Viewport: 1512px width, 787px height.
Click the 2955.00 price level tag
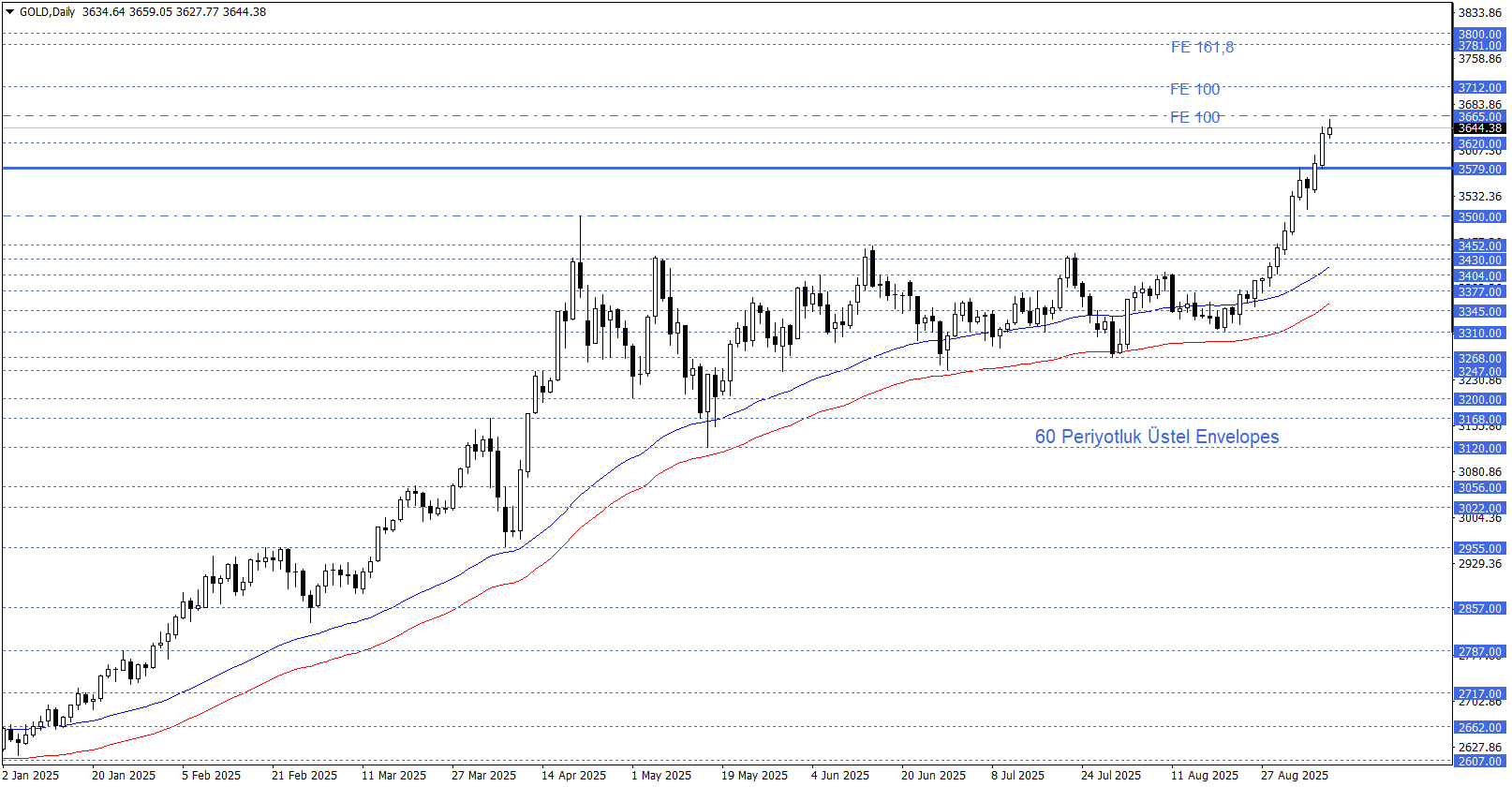[x=1479, y=549]
